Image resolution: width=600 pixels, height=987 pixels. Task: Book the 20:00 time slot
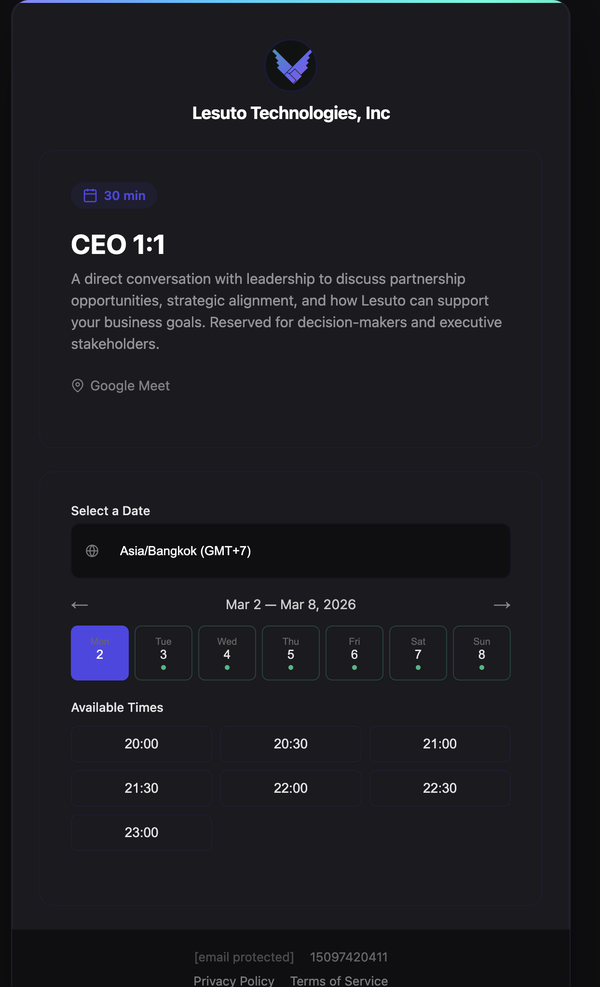[x=141, y=744]
